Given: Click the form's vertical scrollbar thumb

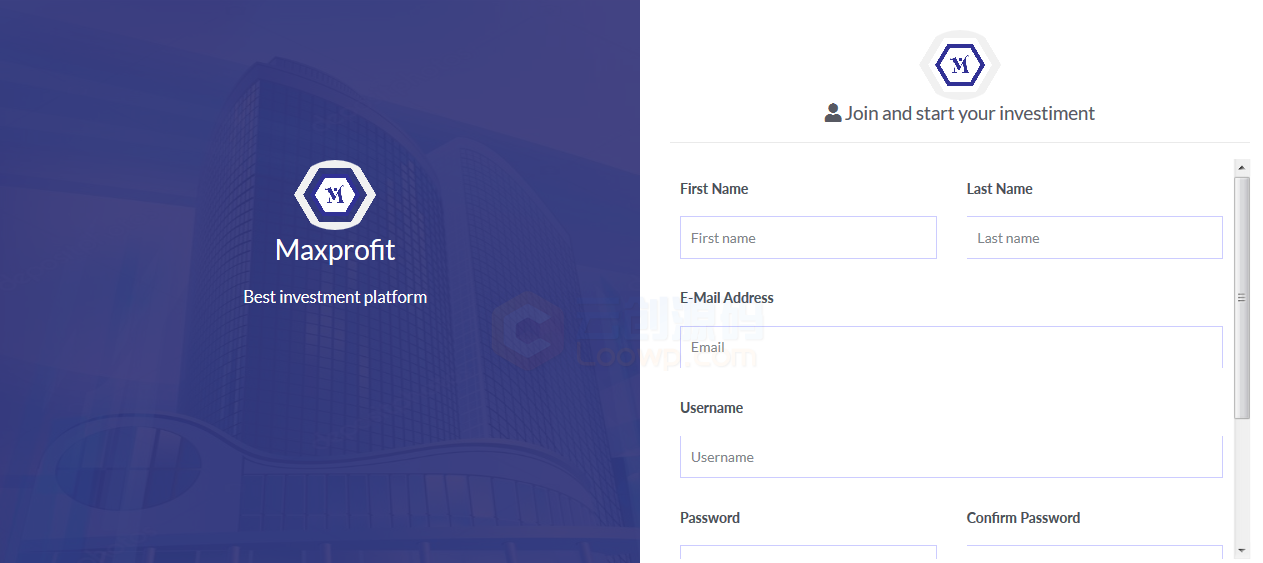Looking at the screenshot, I should pyautogui.click(x=1242, y=297).
